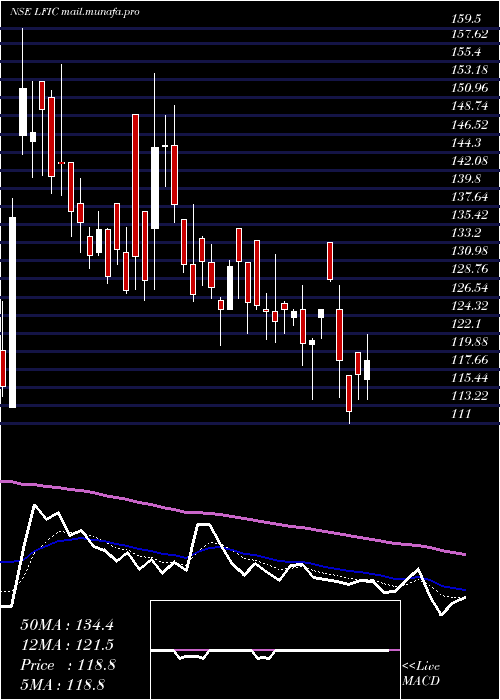Click the 124.32 price axis label
Screen dimensions: 500x700
(x=470, y=305)
